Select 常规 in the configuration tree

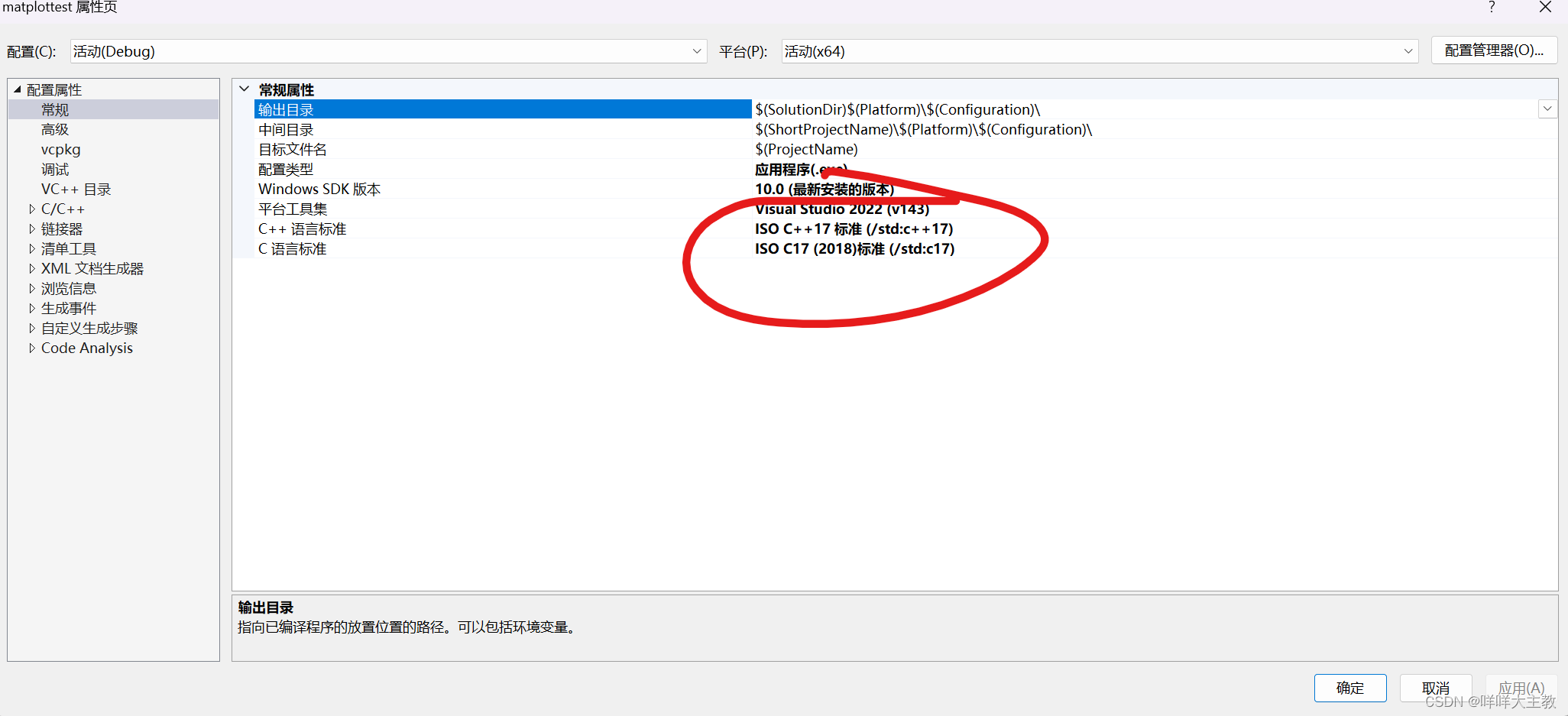[x=55, y=109]
